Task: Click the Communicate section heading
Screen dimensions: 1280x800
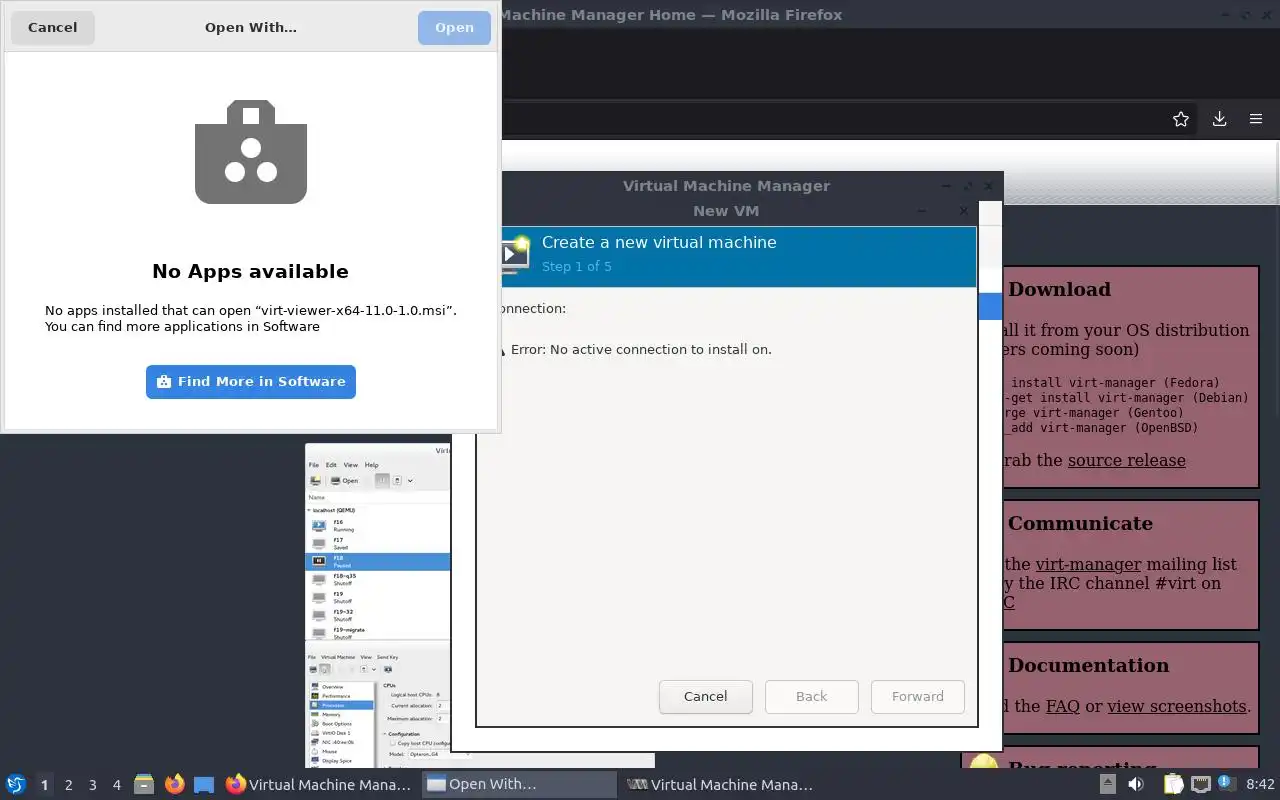Action: [1080, 523]
